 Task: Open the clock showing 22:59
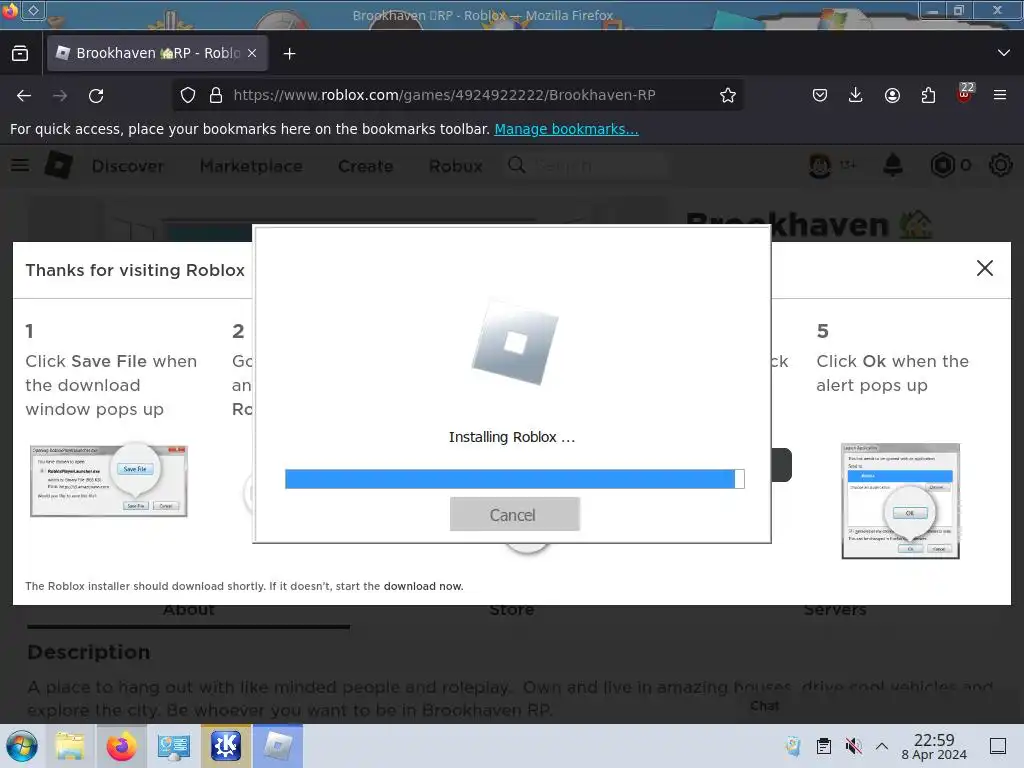click(x=934, y=746)
